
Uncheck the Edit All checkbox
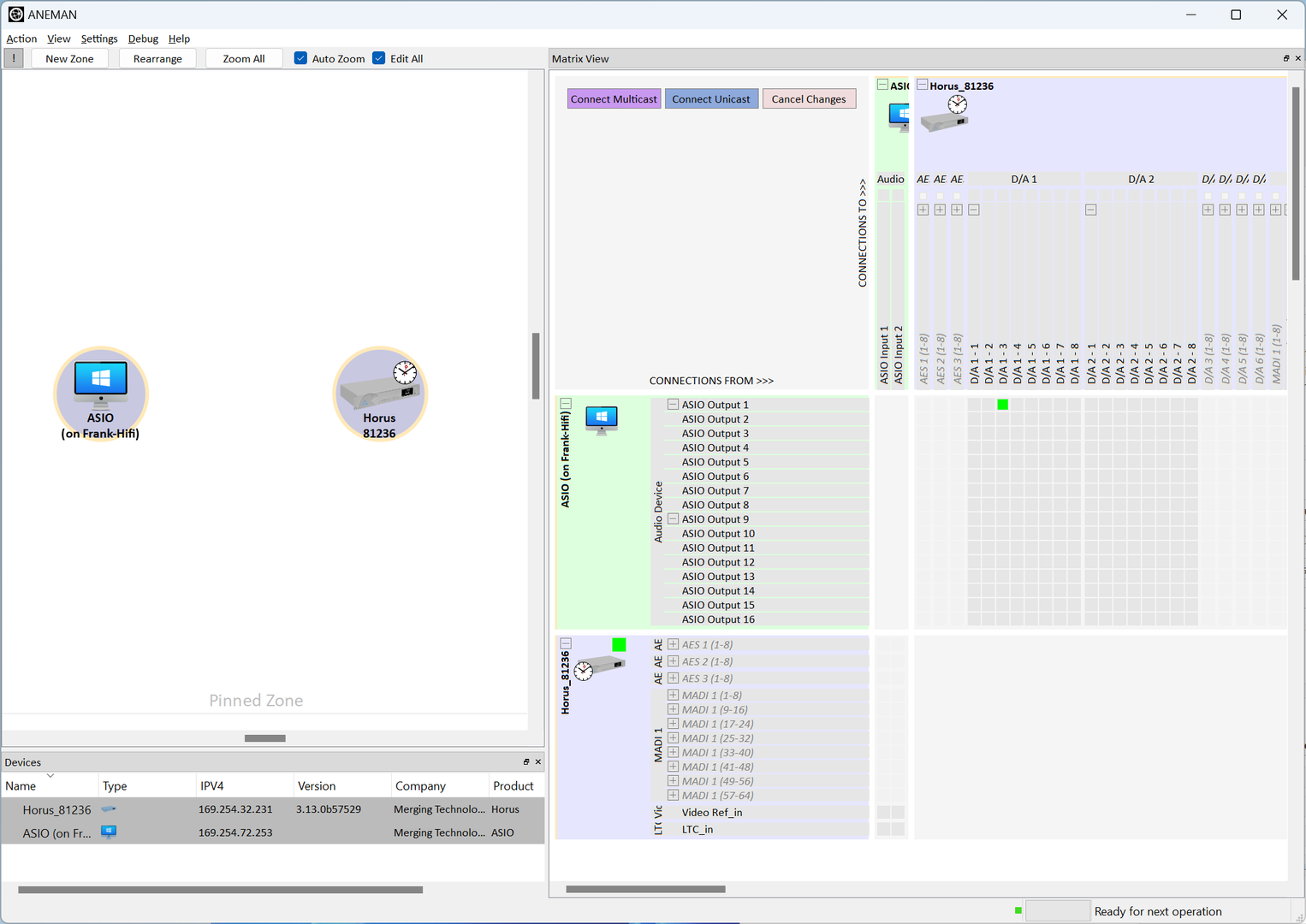click(x=379, y=58)
